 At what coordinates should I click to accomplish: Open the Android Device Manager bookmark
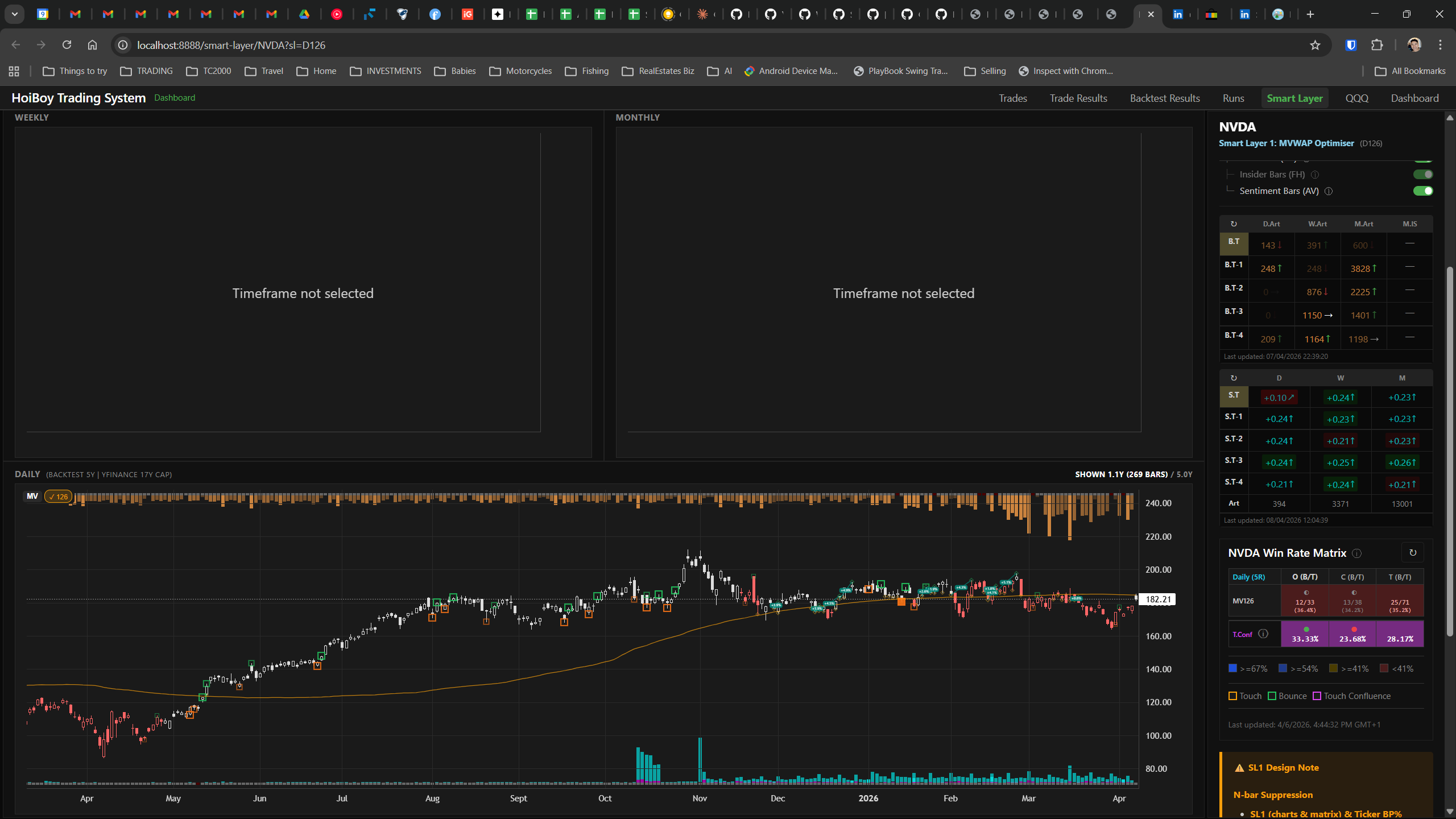[x=791, y=71]
